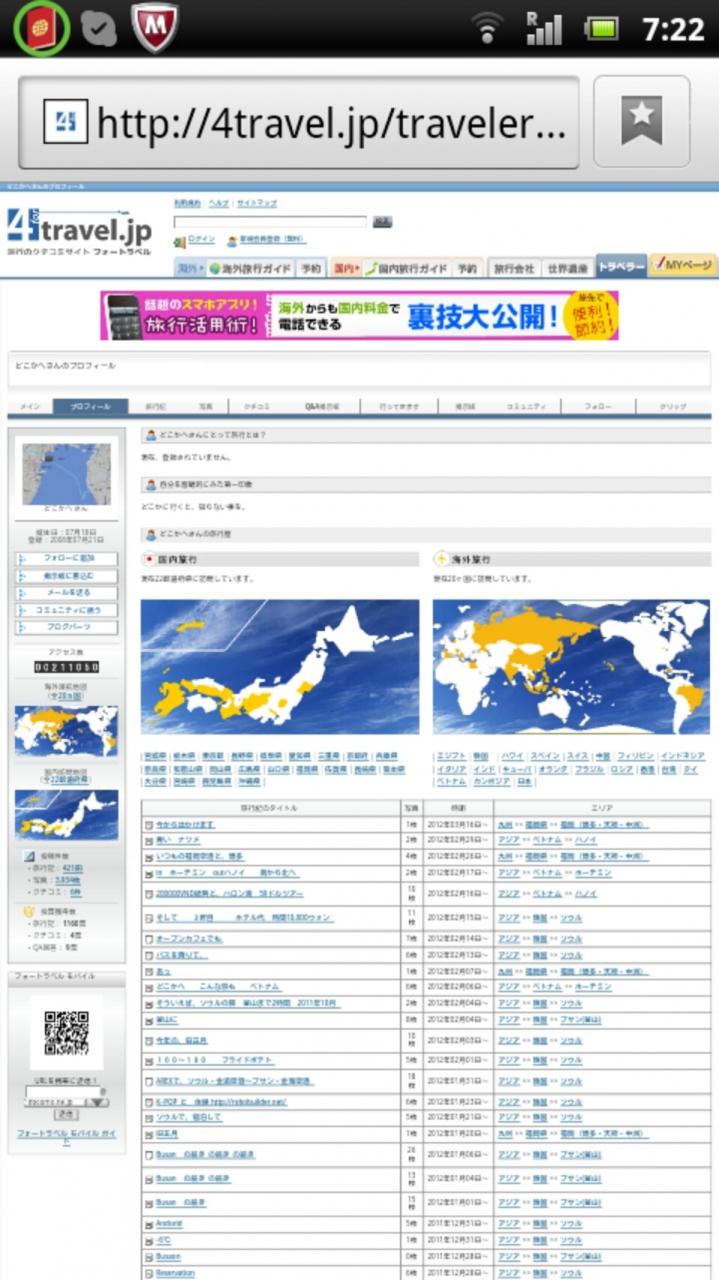Go to the MYページ tab
The width and height of the screenshot is (719, 1280).
point(682,266)
